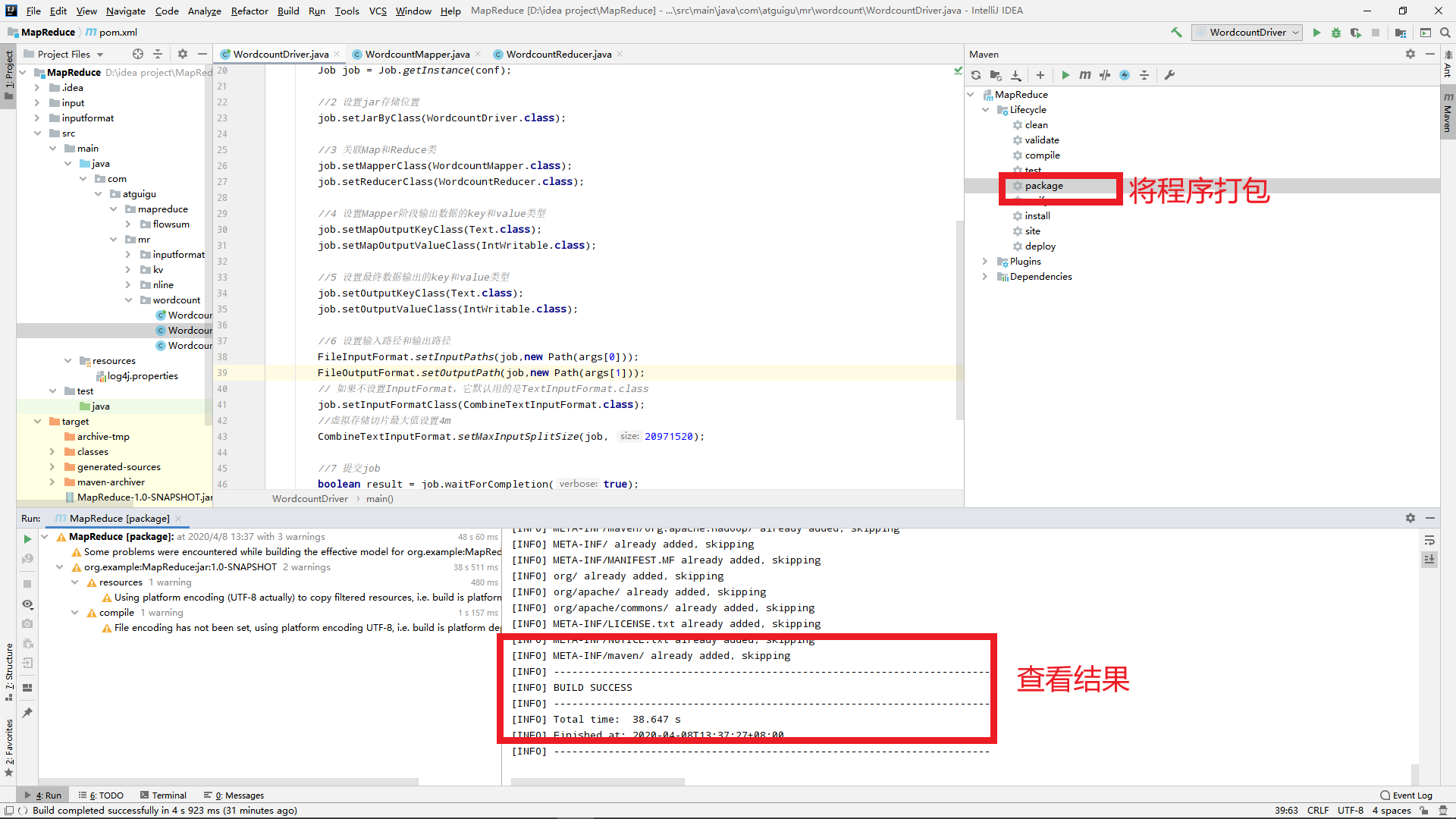The height and width of the screenshot is (819, 1456).
Task: Click the Debug WordcountDriver bug icon
Action: [1336, 33]
